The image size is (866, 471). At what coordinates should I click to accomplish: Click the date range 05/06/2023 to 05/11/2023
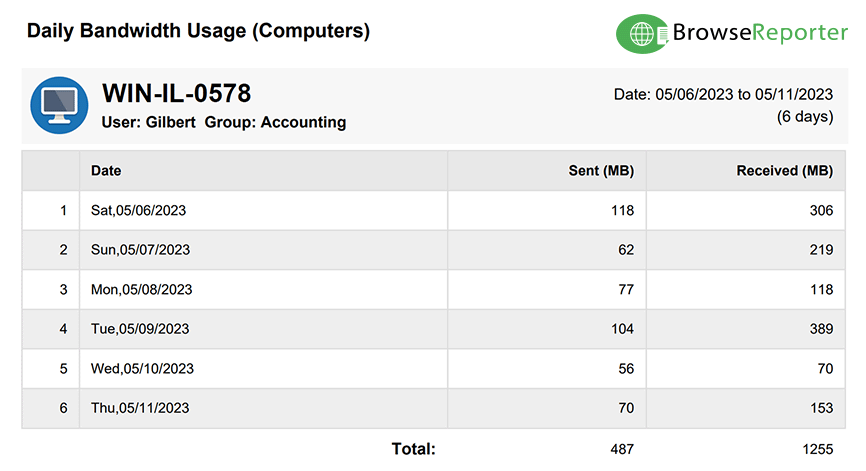tap(723, 94)
